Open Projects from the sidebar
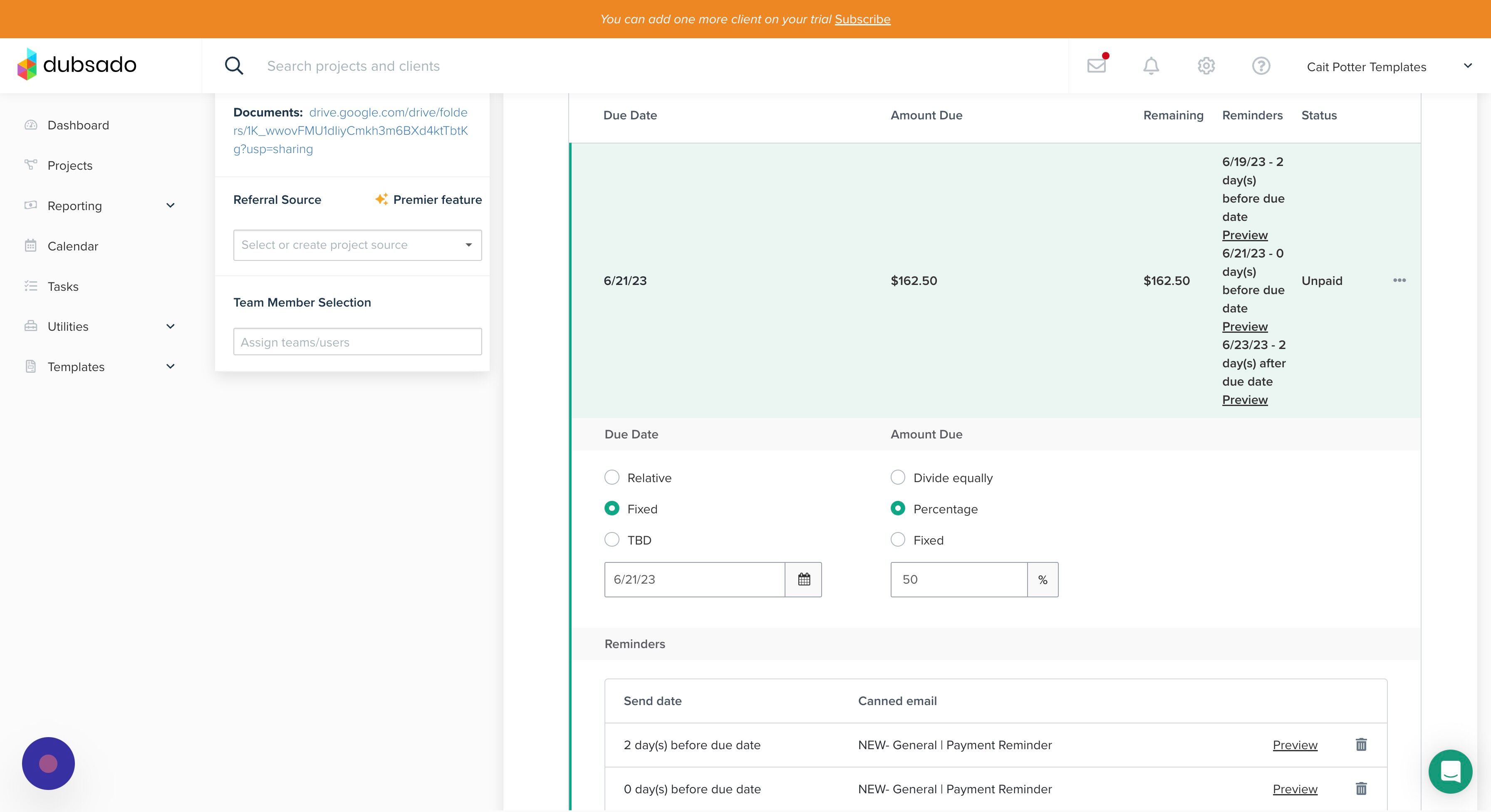Image resolution: width=1491 pixels, height=812 pixels. 70,166
